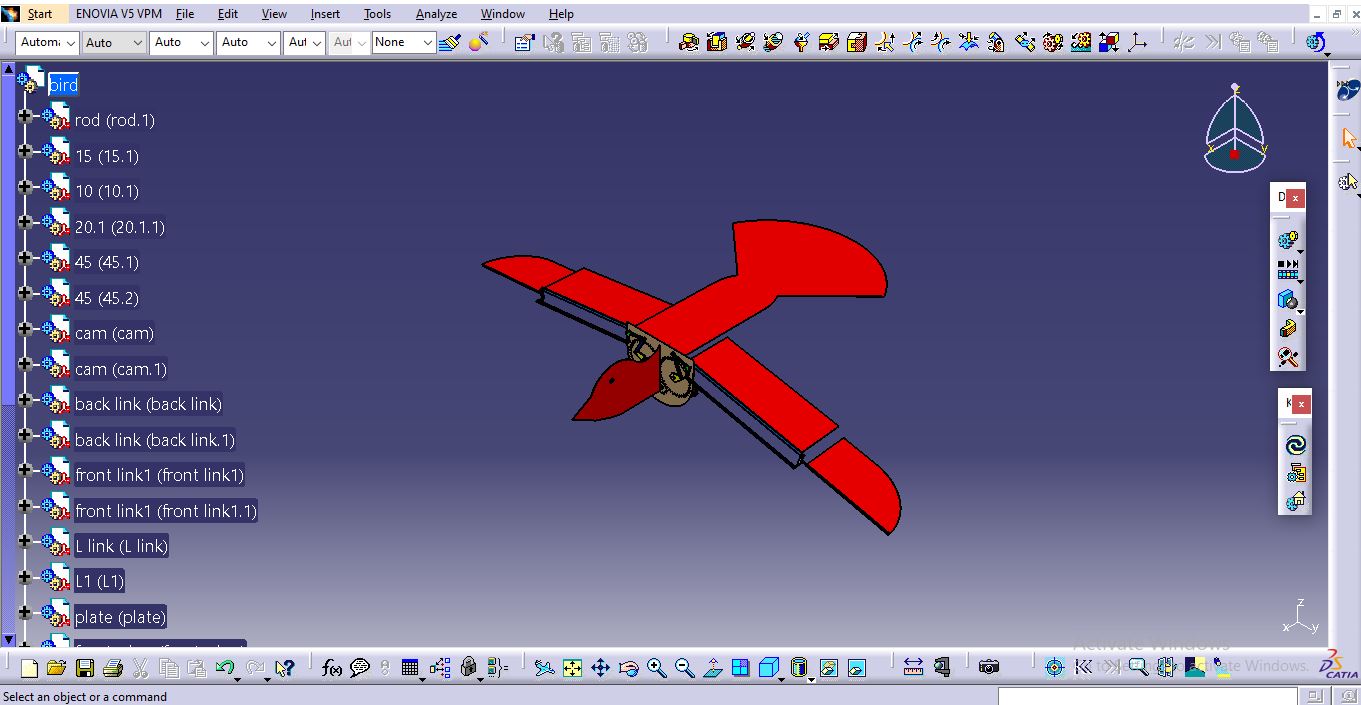Image resolution: width=1361 pixels, height=705 pixels.
Task: Click the Simulation icon in floating D toolbar
Action: pos(1288,240)
